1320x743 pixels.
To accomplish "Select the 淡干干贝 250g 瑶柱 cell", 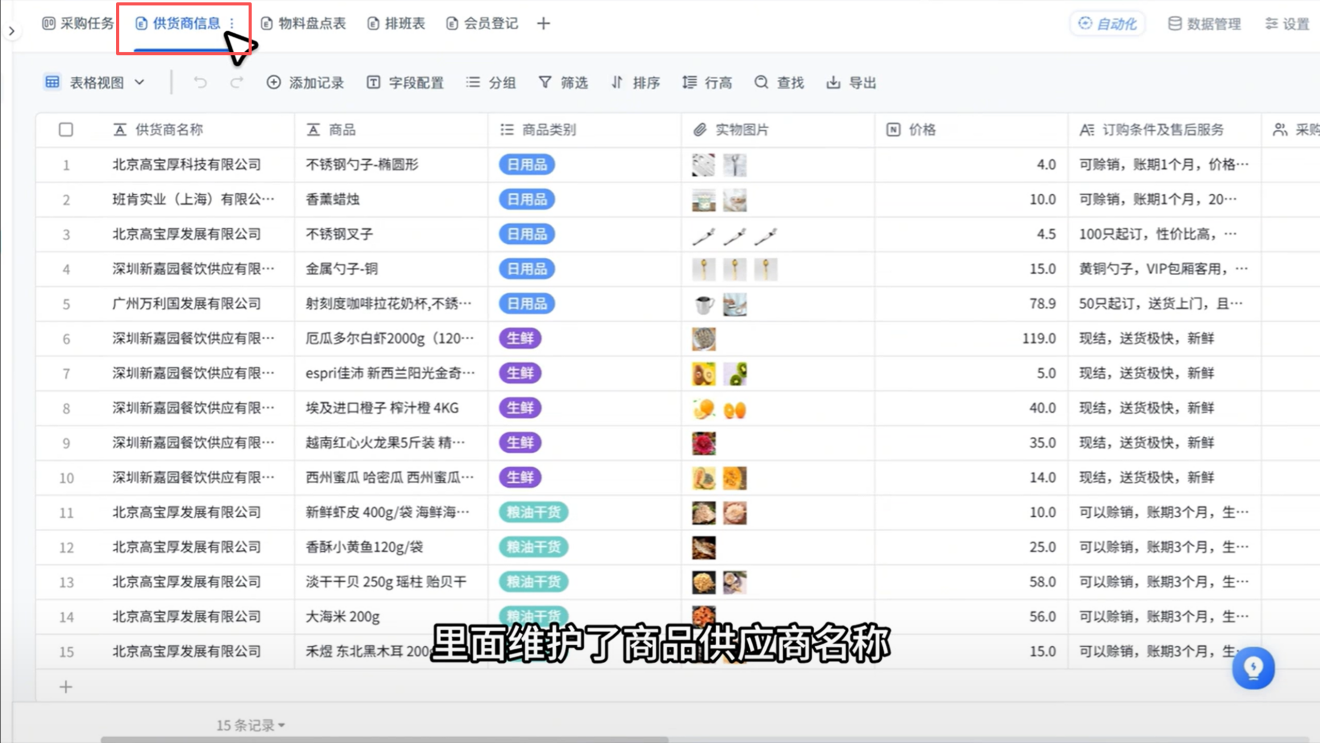I will coord(391,581).
